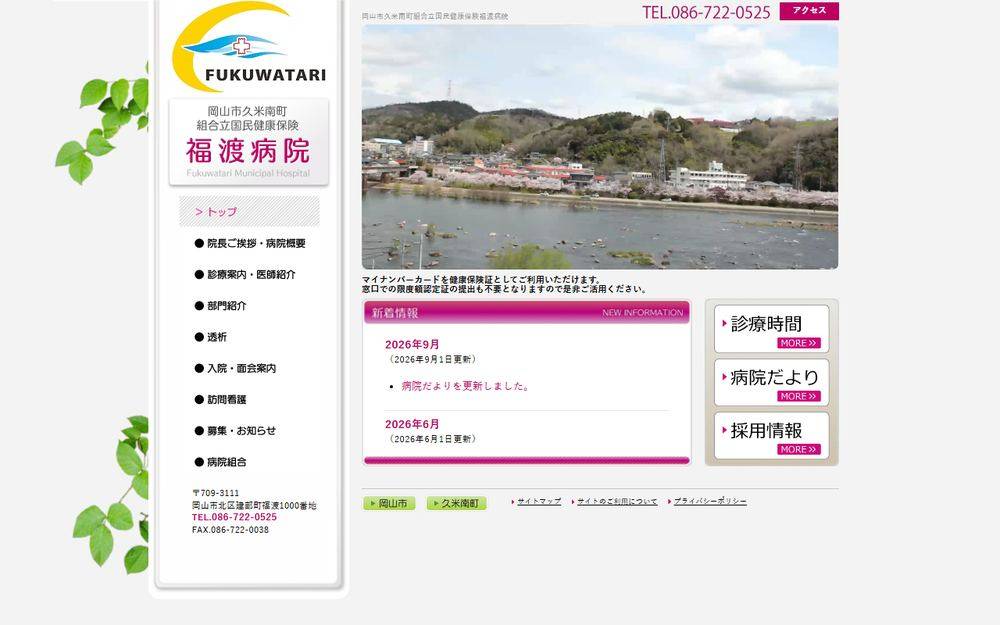Screen dimensions: 1000x625
Task: Open the 採用情報 banner
Action: pyautogui.click(x=772, y=435)
